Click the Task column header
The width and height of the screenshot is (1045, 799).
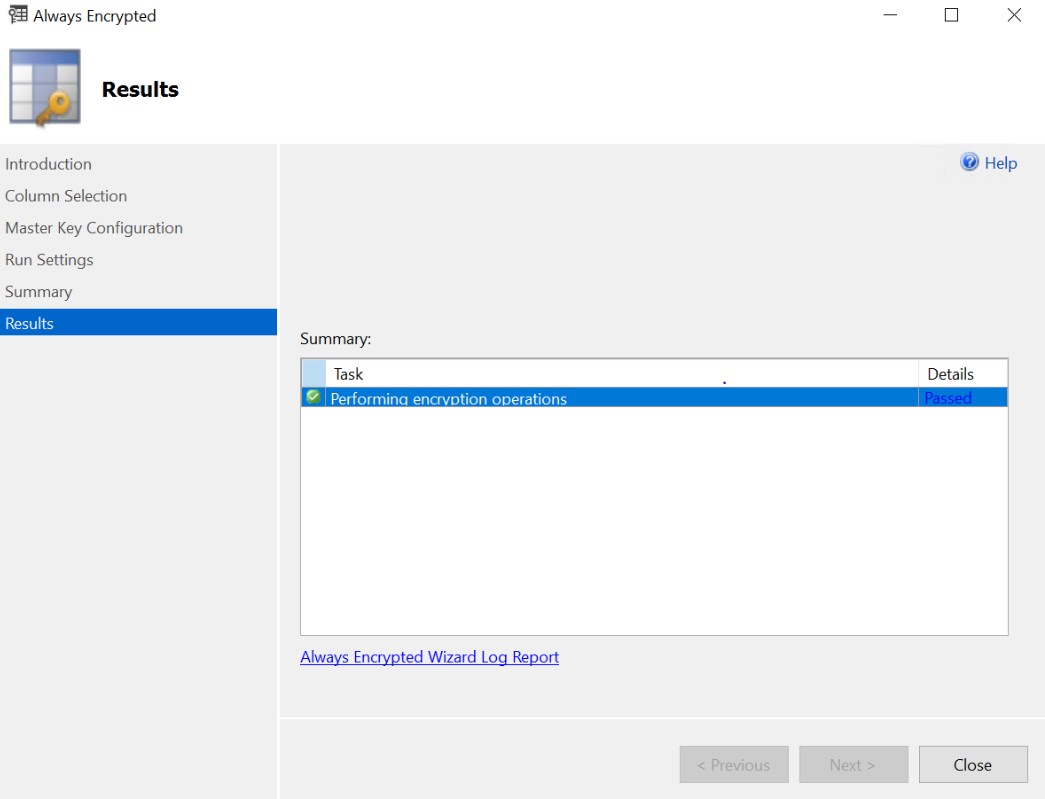pyautogui.click(x=622, y=374)
